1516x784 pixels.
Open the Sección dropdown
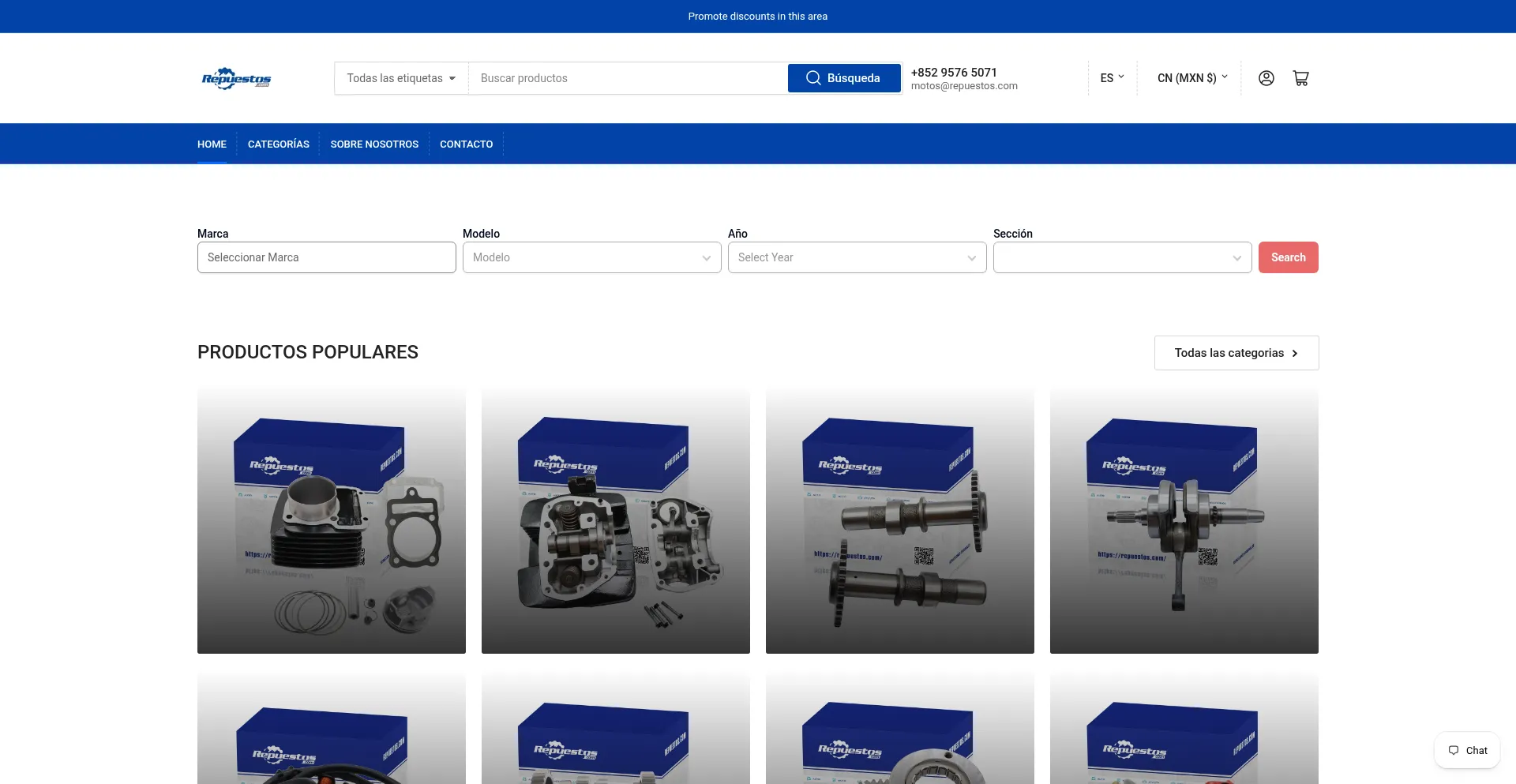tap(1123, 257)
